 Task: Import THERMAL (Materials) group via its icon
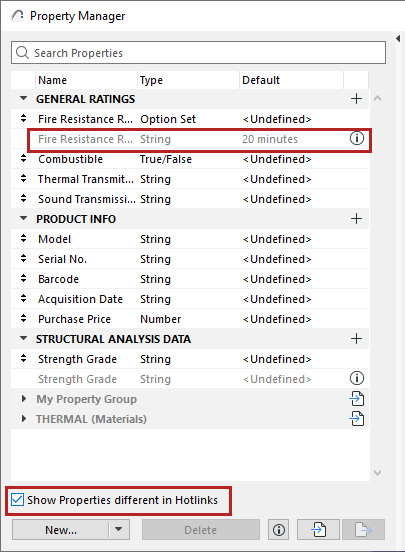pyautogui.click(x=356, y=419)
